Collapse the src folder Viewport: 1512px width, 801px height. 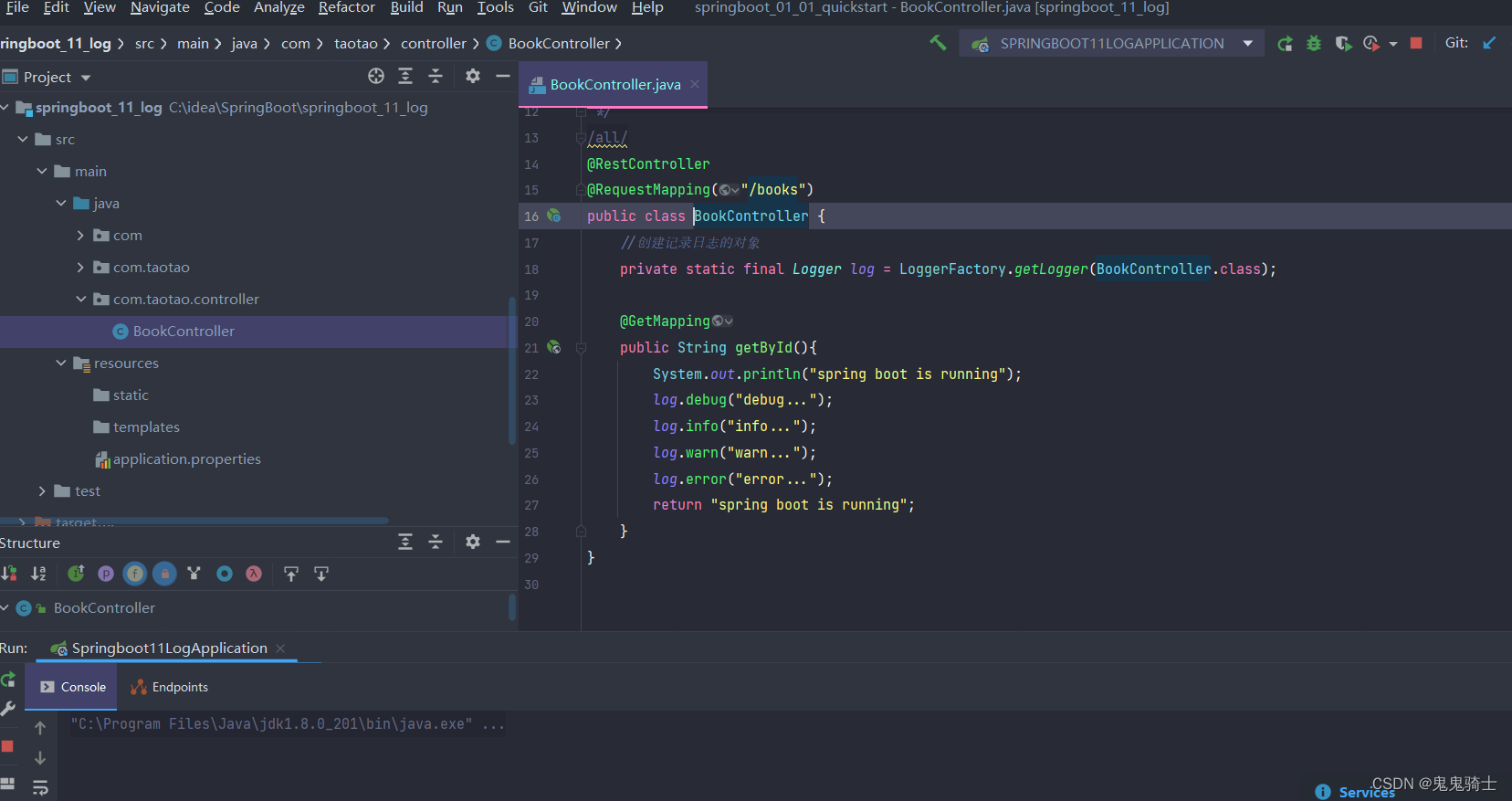click(x=23, y=139)
